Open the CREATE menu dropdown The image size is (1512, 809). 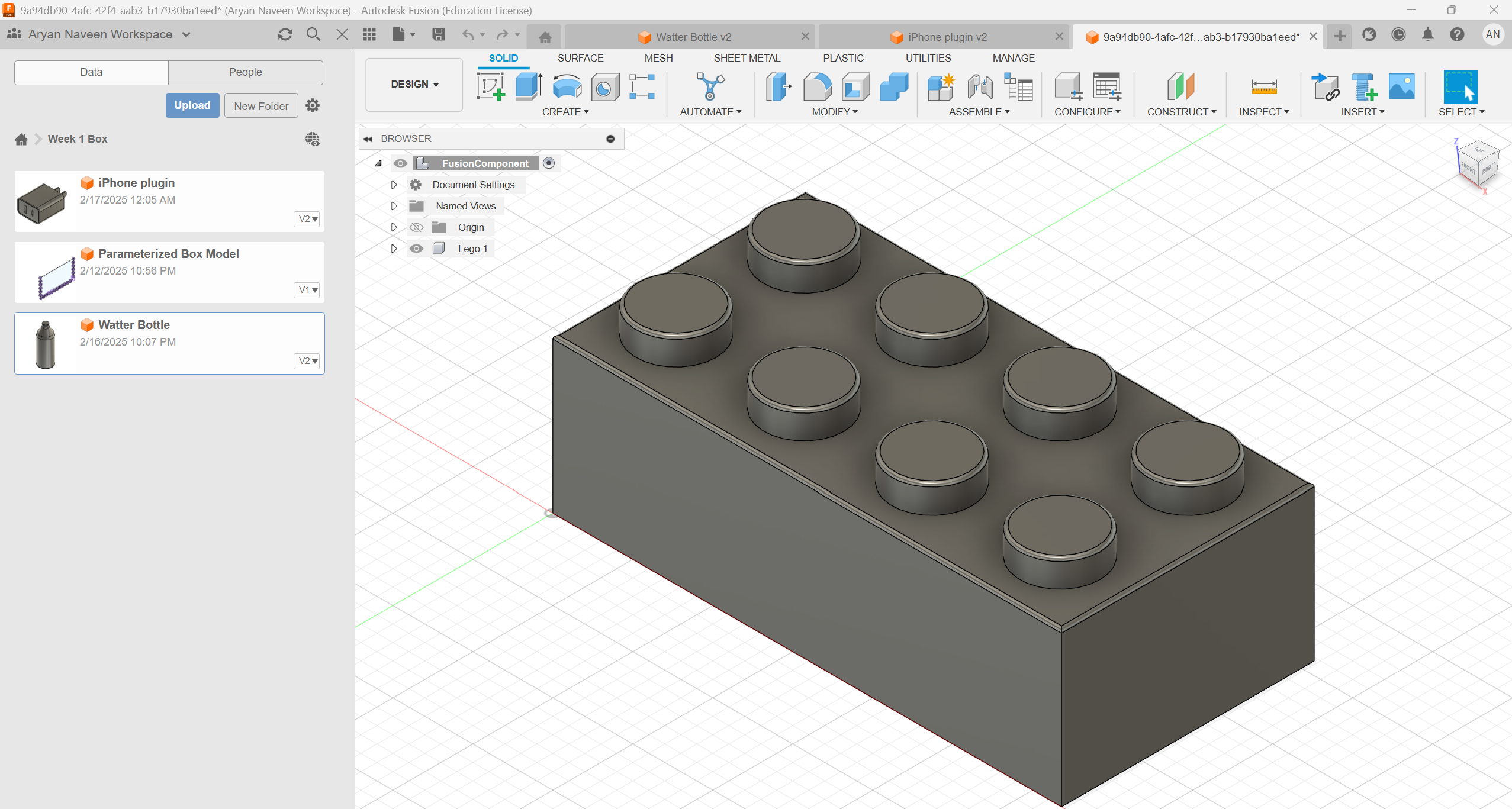pyautogui.click(x=565, y=112)
